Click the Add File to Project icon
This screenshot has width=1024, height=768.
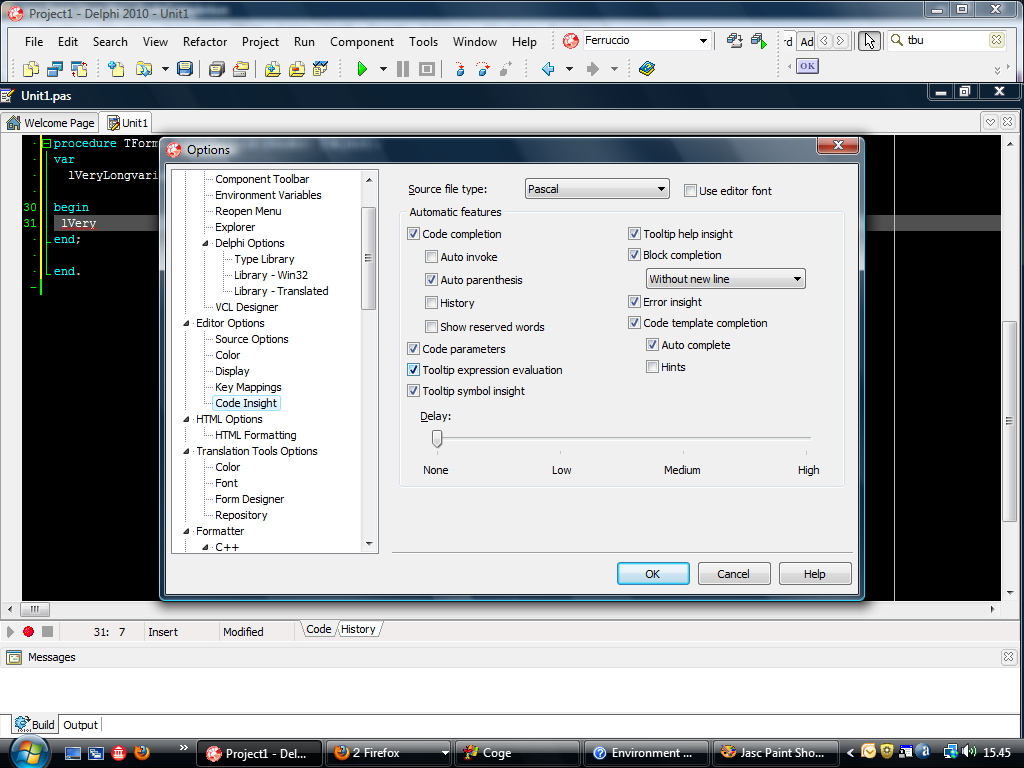[272, 69]
